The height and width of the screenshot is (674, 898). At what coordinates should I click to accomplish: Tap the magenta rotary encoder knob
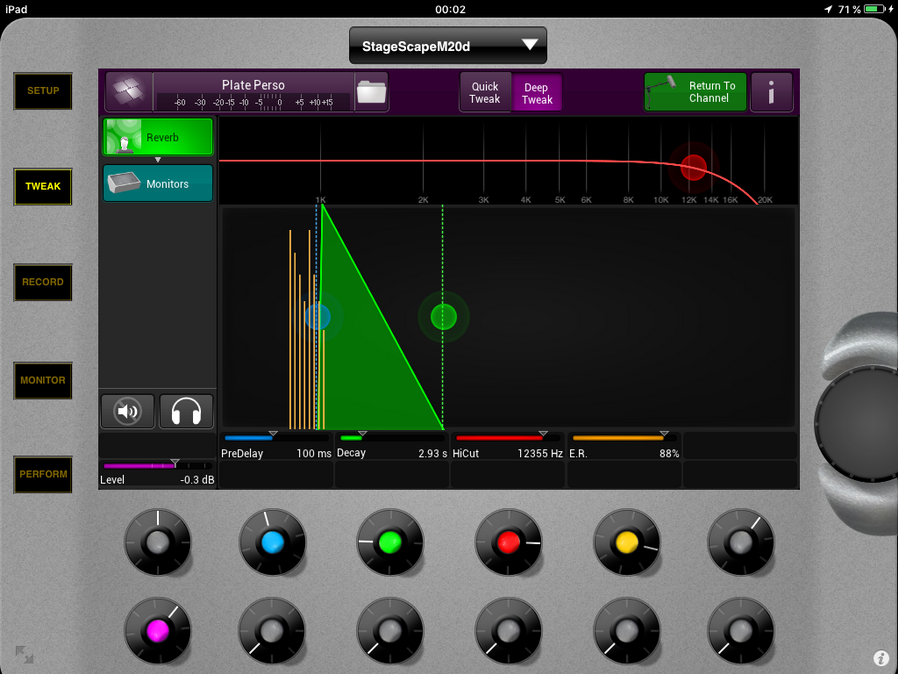coord(157,632)
